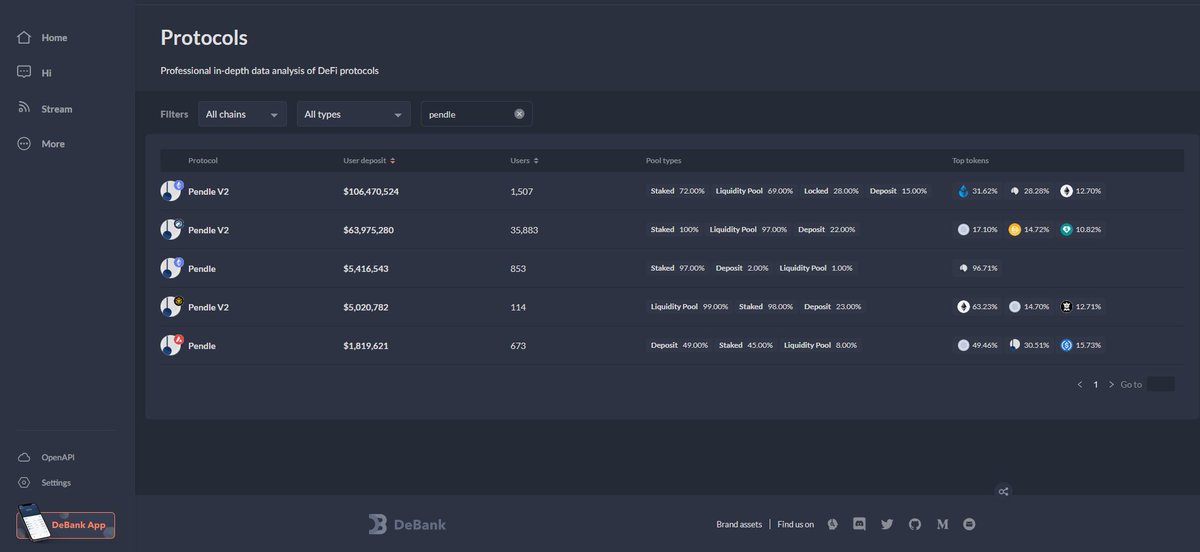Click the Deposit 49.00% pool type tag
This screenshot has width=1200, height=552.
(679, 345)
